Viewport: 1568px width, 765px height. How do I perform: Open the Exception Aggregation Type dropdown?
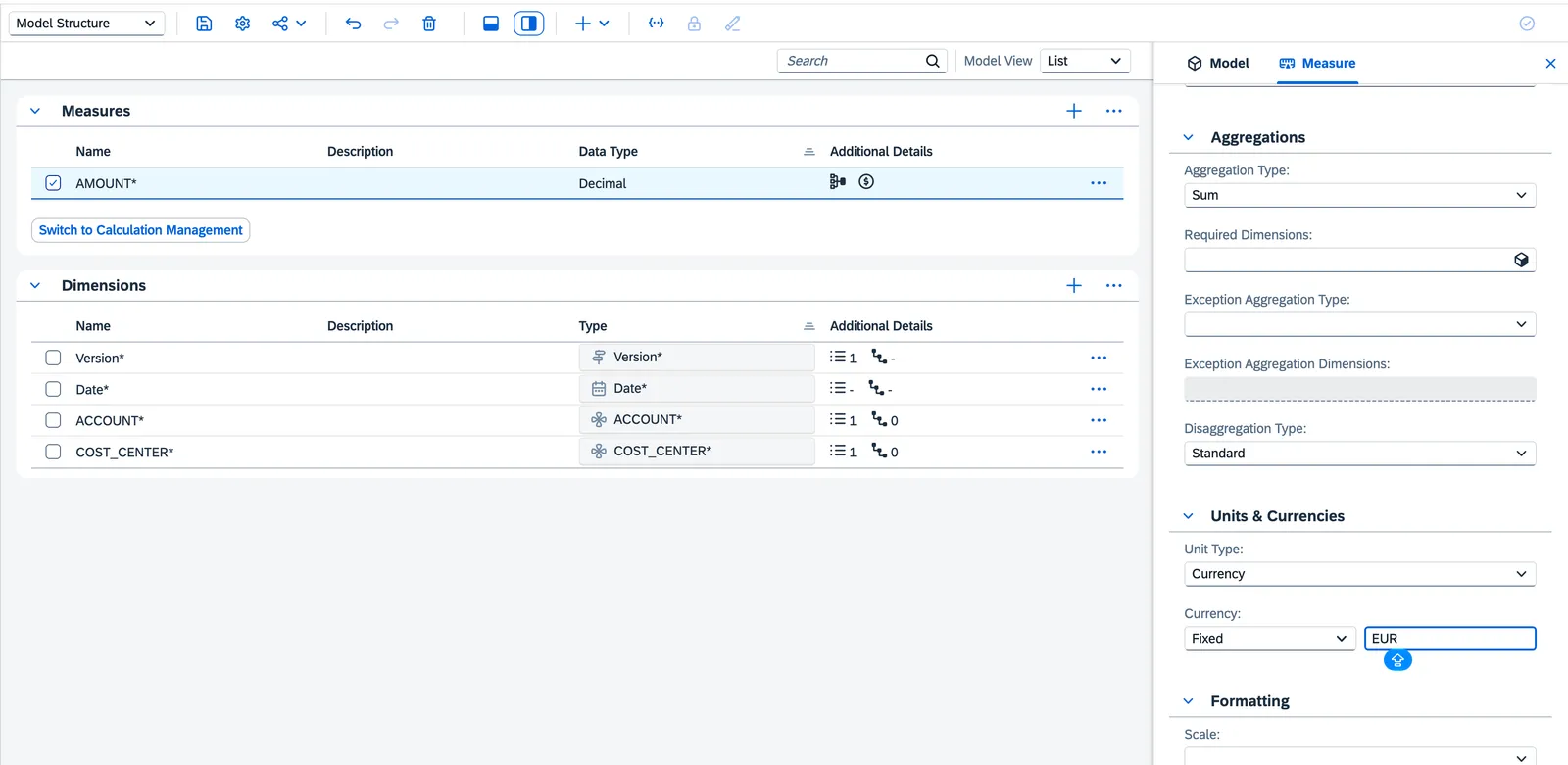pyautogui.click(x=1359, y=324)
